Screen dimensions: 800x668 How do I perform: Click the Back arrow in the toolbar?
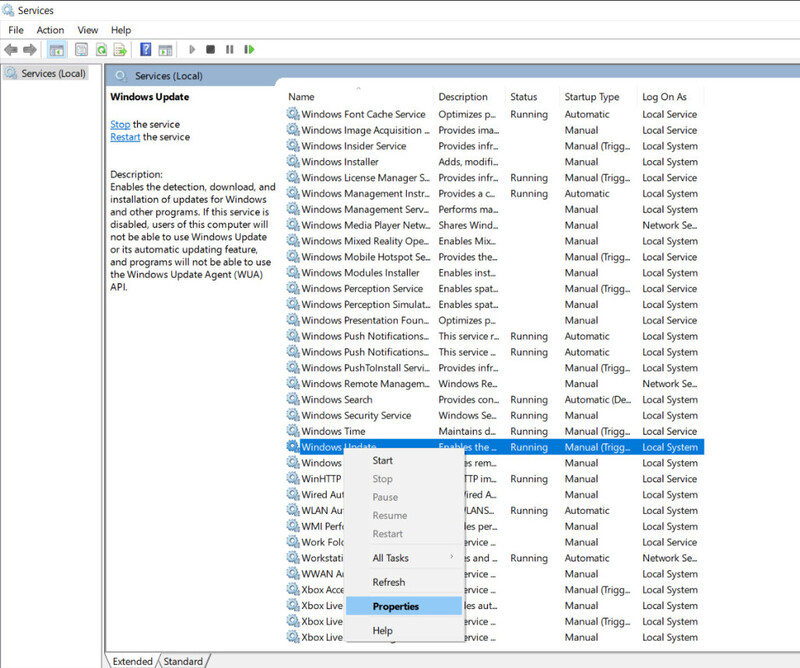(11, 50)
